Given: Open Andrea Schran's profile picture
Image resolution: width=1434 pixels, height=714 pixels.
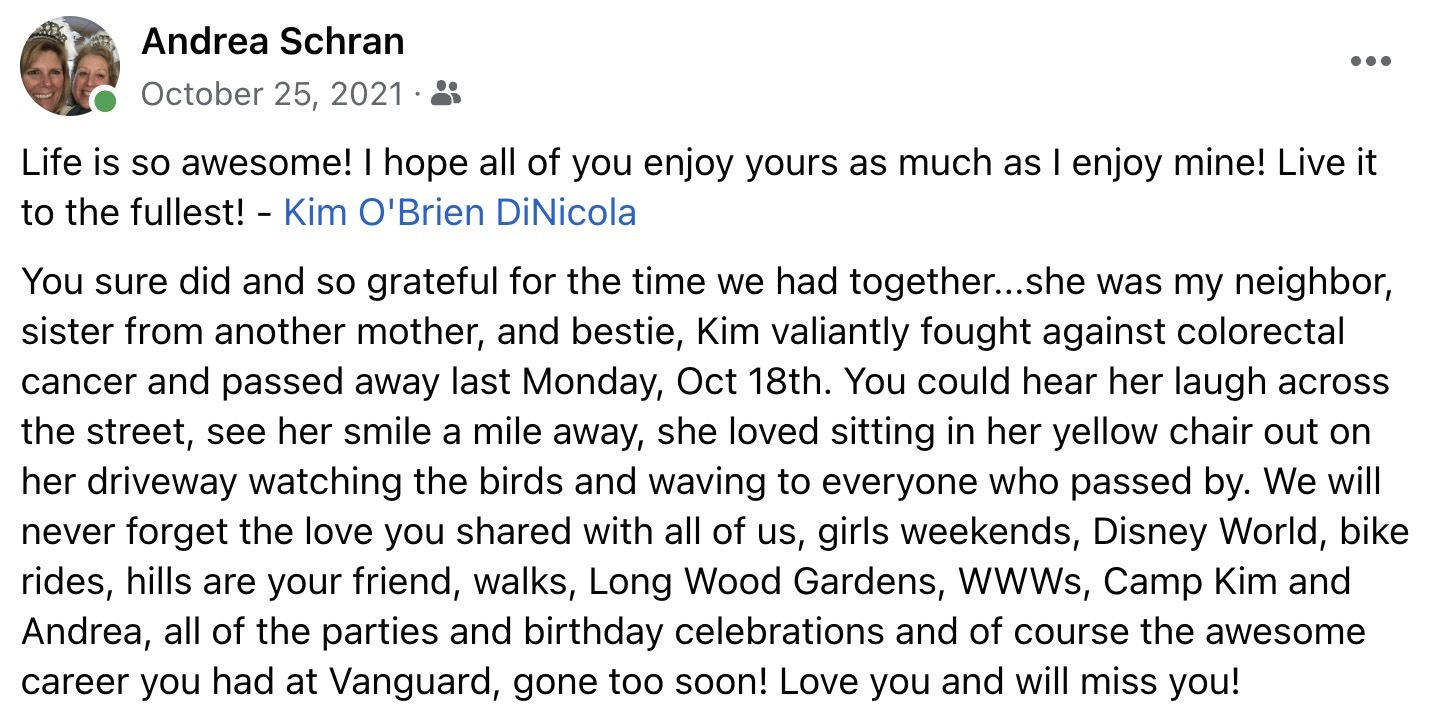Looking at the screenshot, I should (70, 65).
